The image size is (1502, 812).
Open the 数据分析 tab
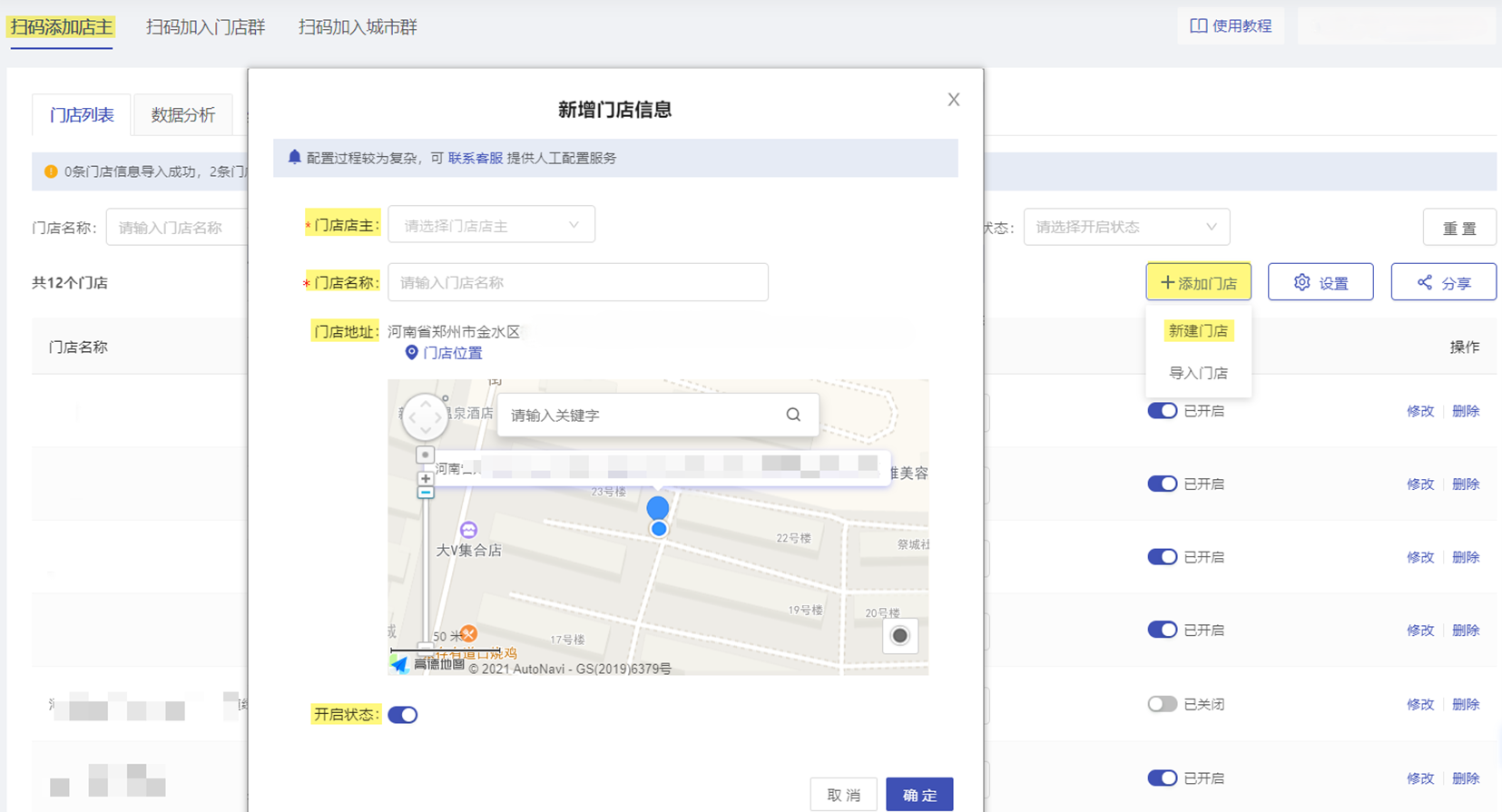[183, 115]
